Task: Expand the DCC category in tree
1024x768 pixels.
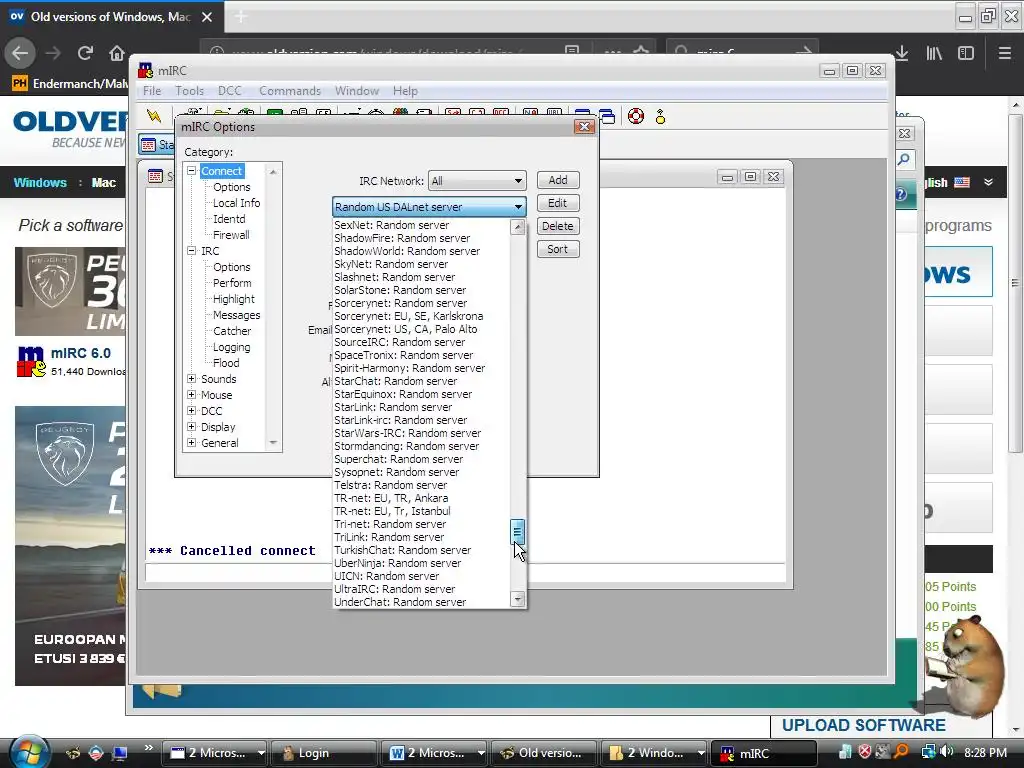Action: coord(191,411)
